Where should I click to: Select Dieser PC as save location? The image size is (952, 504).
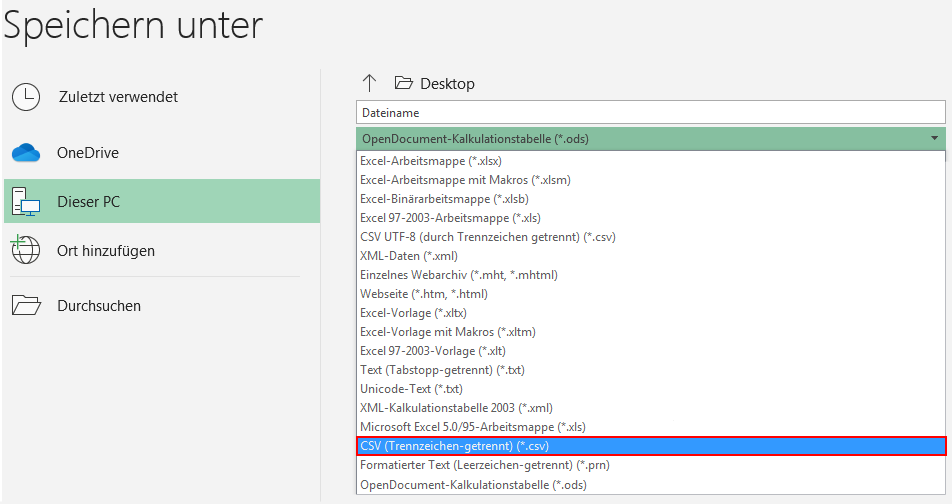click(162, 201)
